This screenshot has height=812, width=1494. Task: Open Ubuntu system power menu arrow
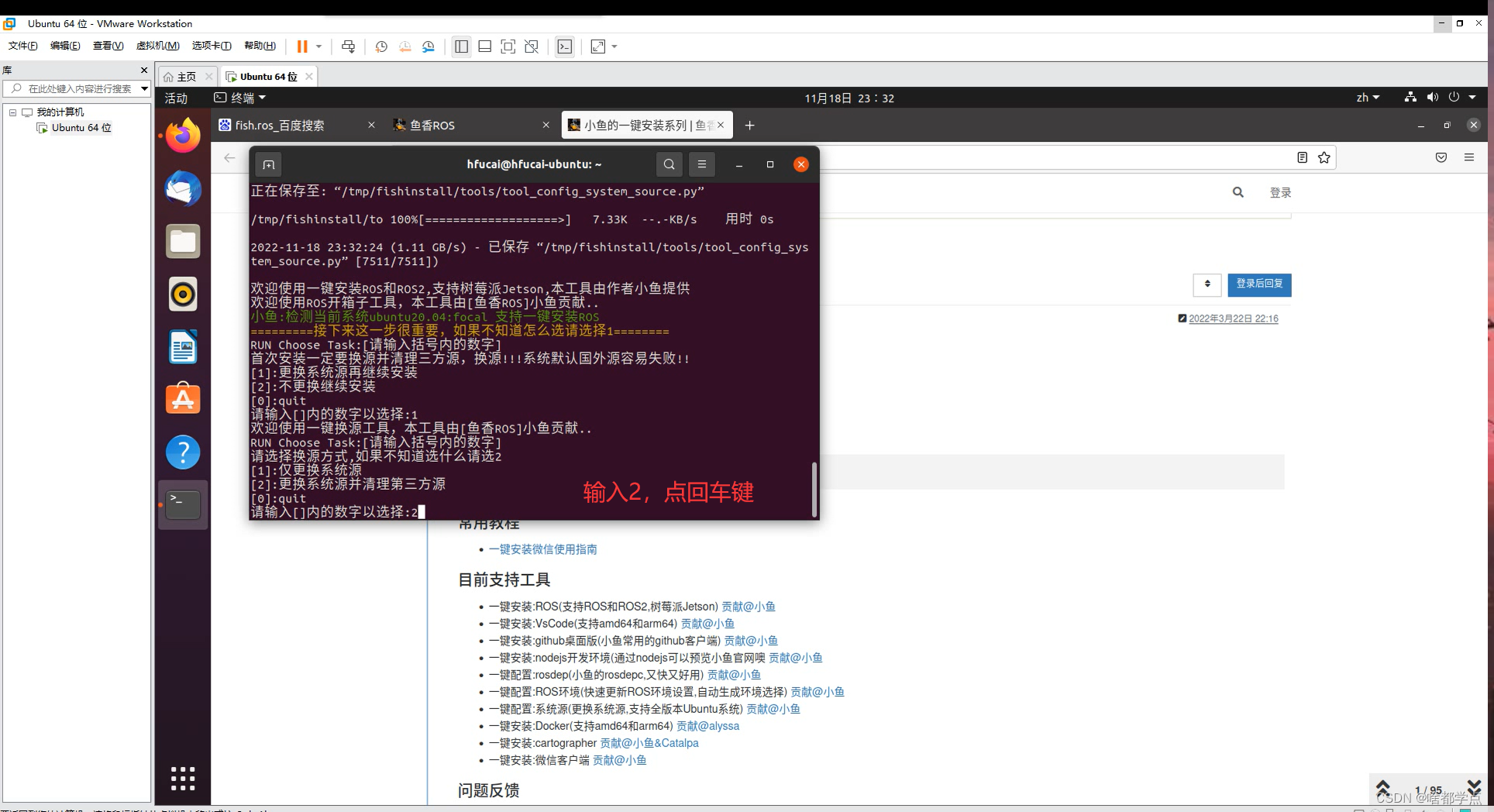[1472, 98]
